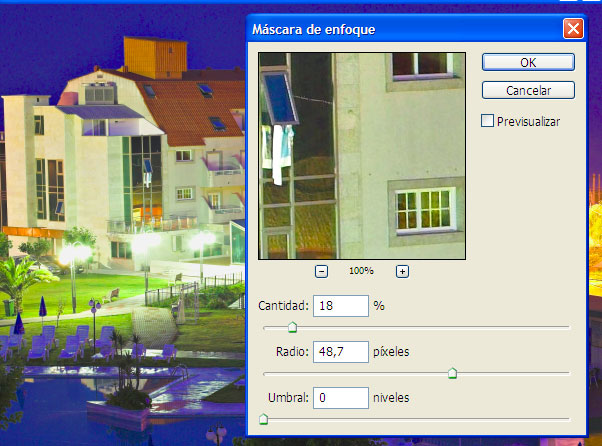The width and height of the screenshot is (602, 446).
Task: Click the Umbral niveles input field
Action: click(x=341, y=398)
